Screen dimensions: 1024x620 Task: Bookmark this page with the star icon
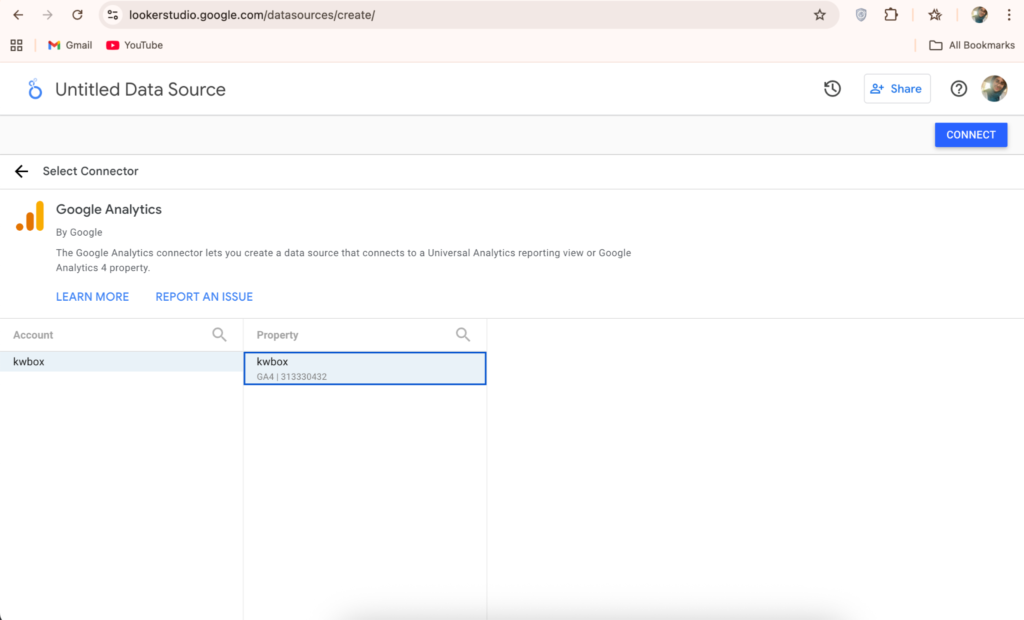(819, 15)
